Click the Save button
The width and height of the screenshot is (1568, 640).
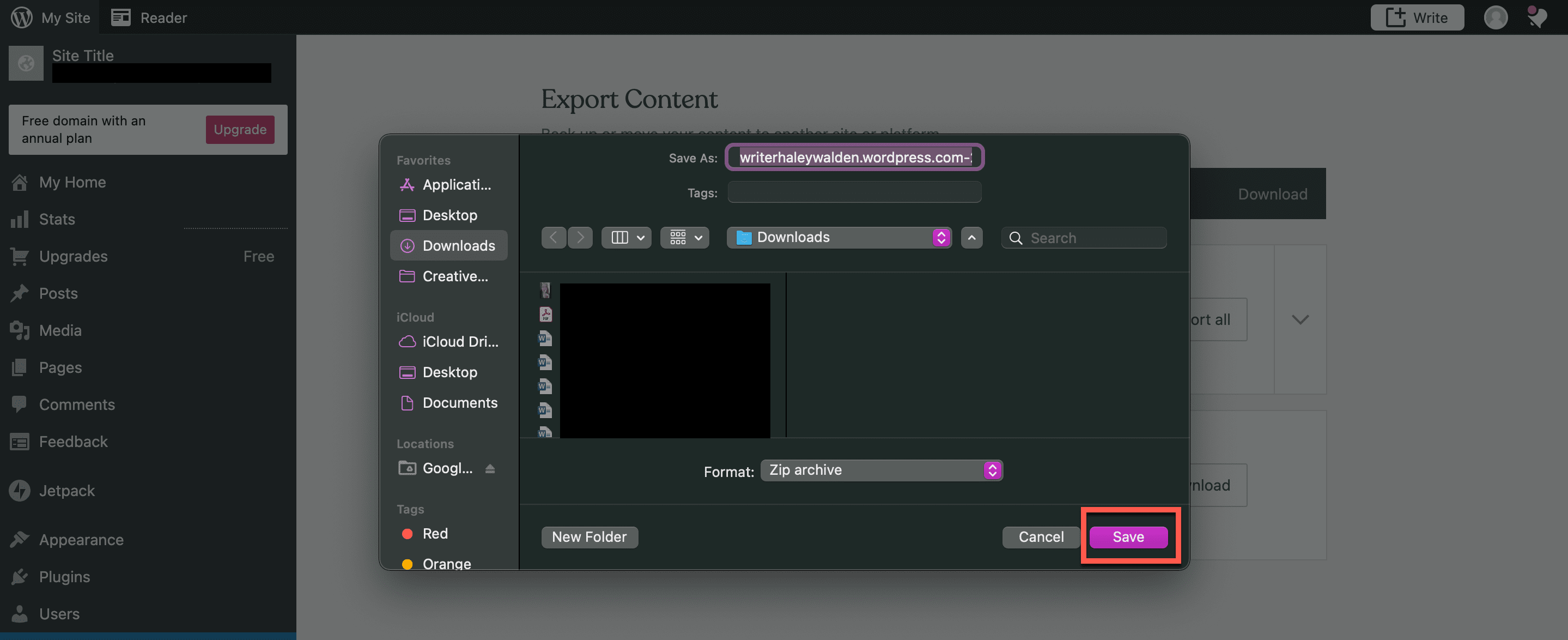(1128, 536)
